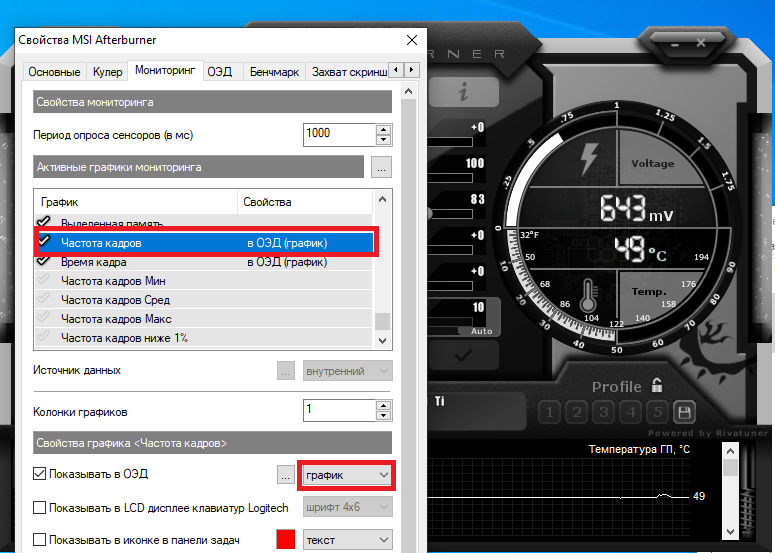Minimize the Afterburner main window
Image resolution: width=775 pixels, height=553 pixels.
click(675, 45)
